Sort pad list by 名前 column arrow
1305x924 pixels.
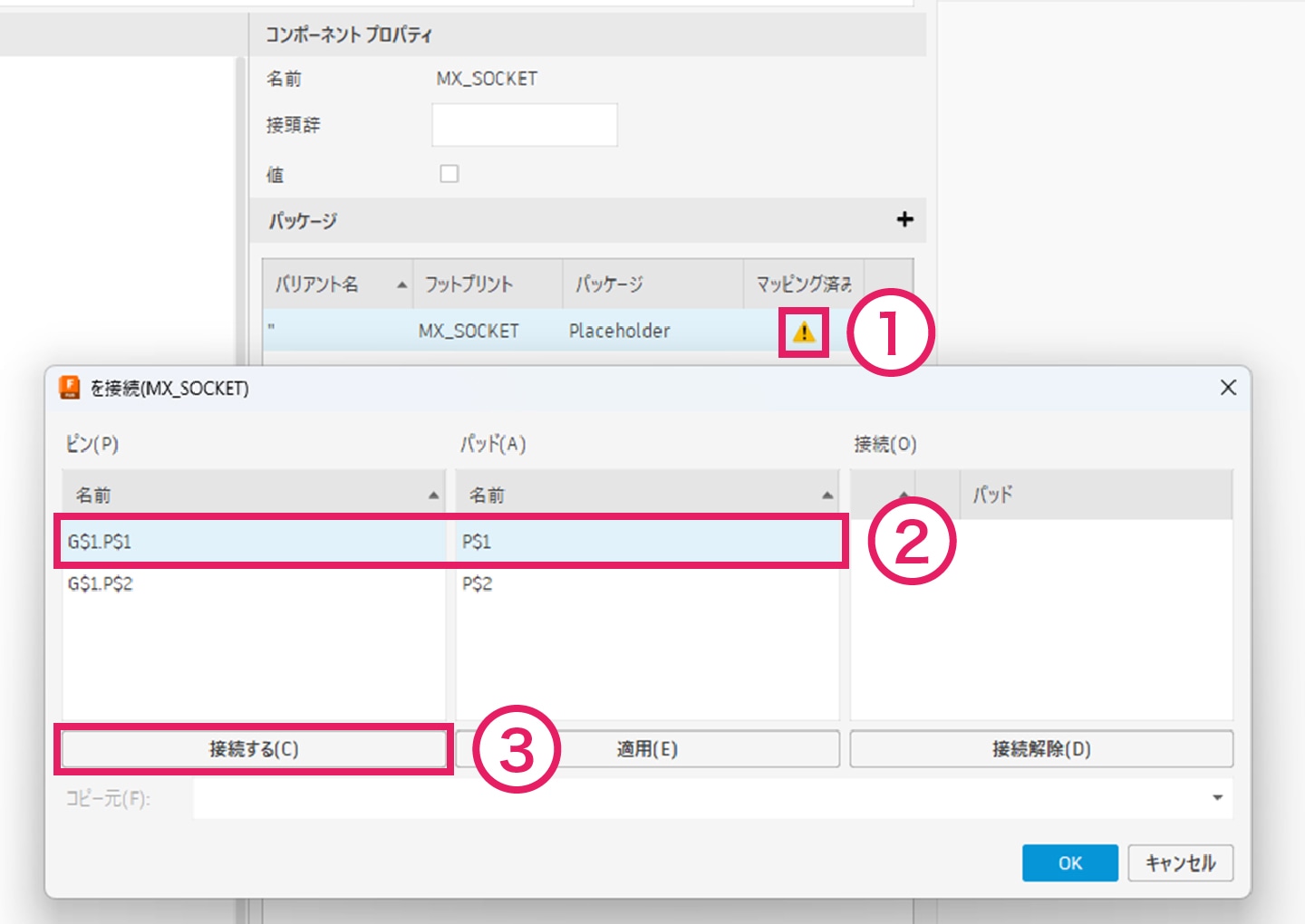coord(826,496)
